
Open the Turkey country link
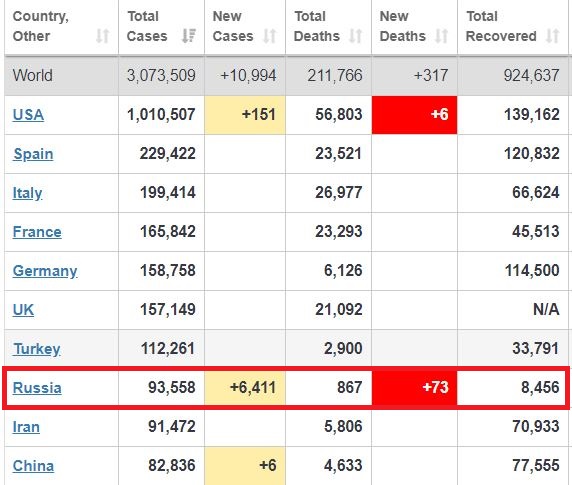(36, 349)
